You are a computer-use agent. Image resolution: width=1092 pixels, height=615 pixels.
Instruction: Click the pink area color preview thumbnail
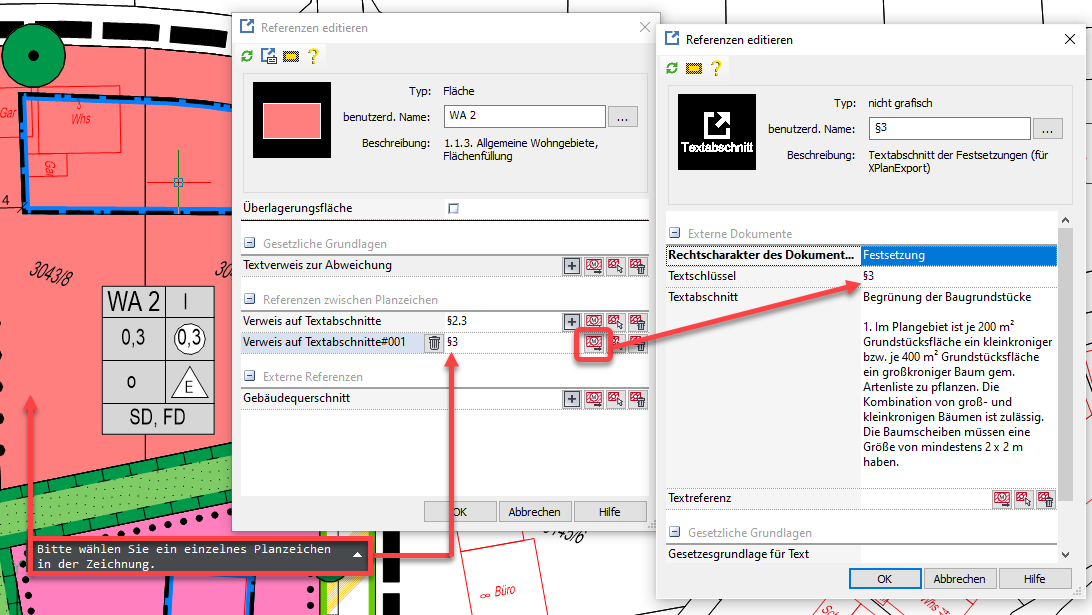click(x=291, y=120)
